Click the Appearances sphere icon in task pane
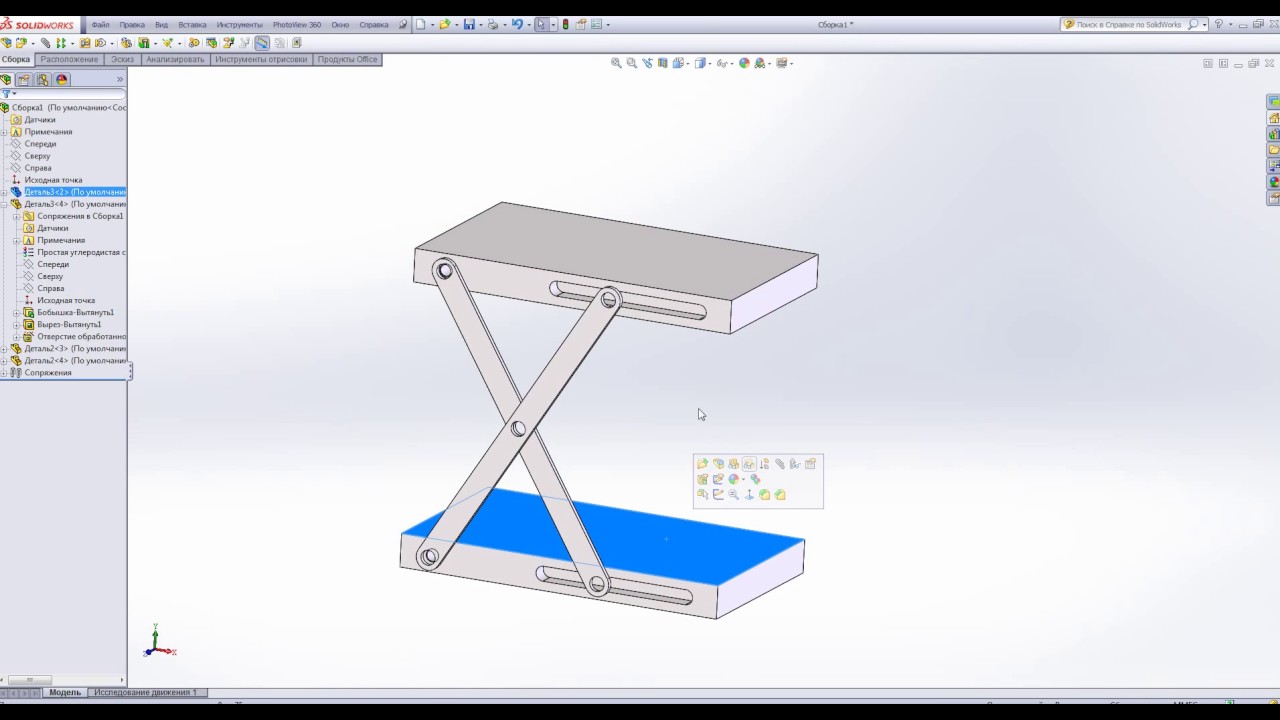Screen dimensions: 1280x720 [x=1274, y=182]
